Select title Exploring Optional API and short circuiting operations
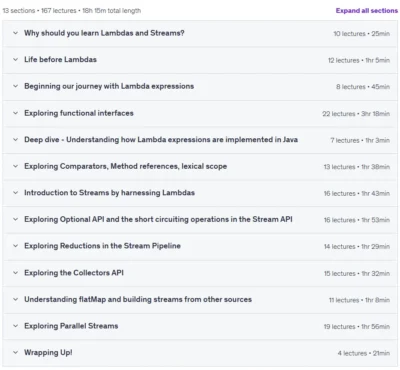 pos(158,219)
